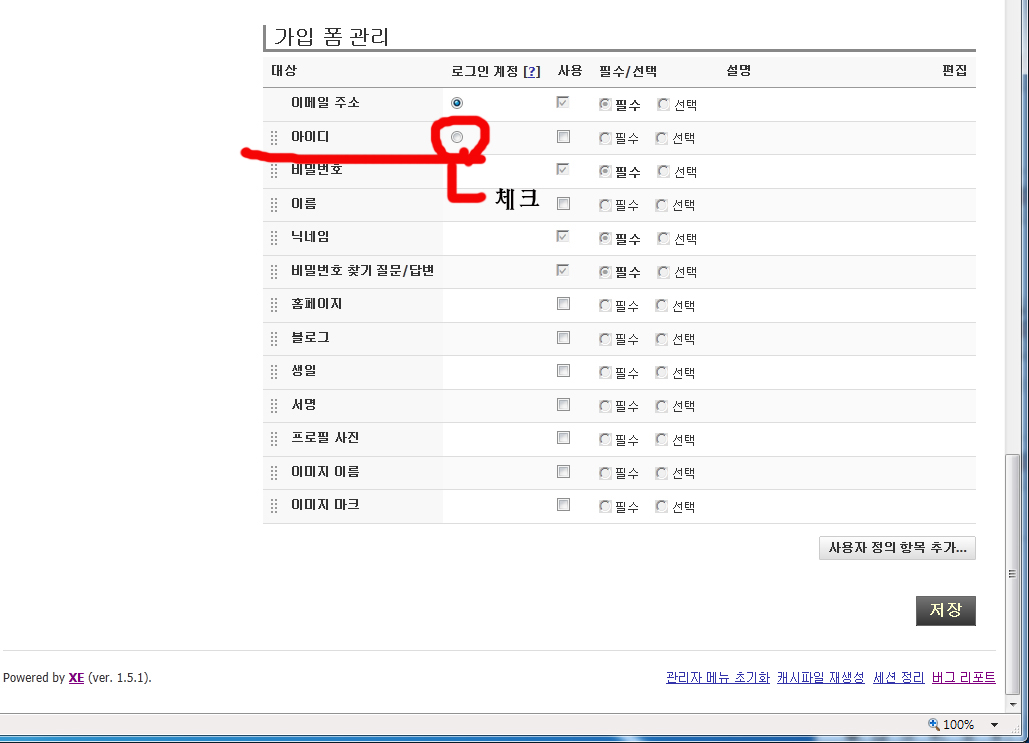Click the drag handle beside 블로그 row
The image size is (1029, 743).
274,339
